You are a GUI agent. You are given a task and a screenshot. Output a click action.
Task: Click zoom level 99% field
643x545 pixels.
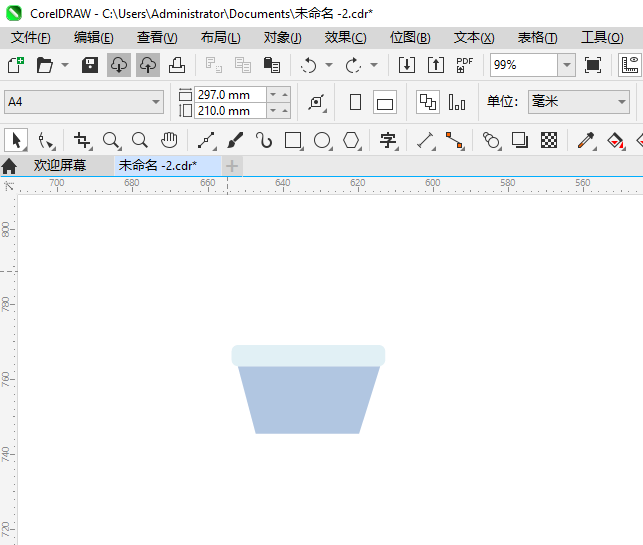pos(524,65)
